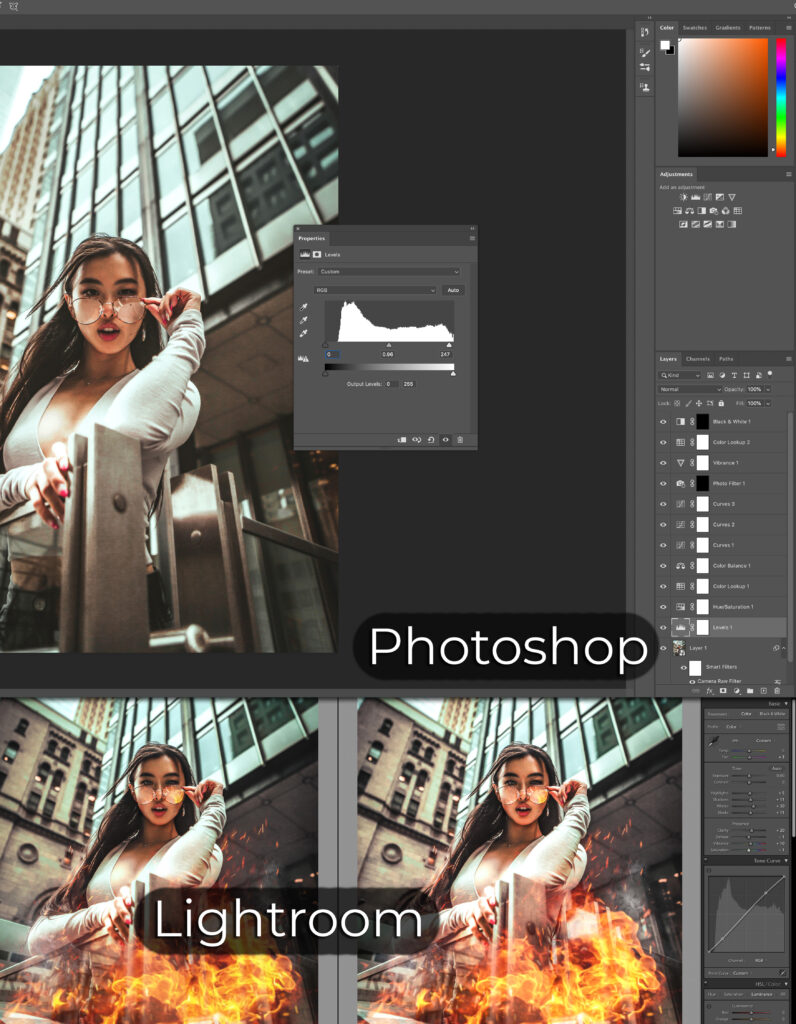The image size is (796, 1024).
Task: Hide the Photo Filter 1 layer
Action: coord(663,484)
